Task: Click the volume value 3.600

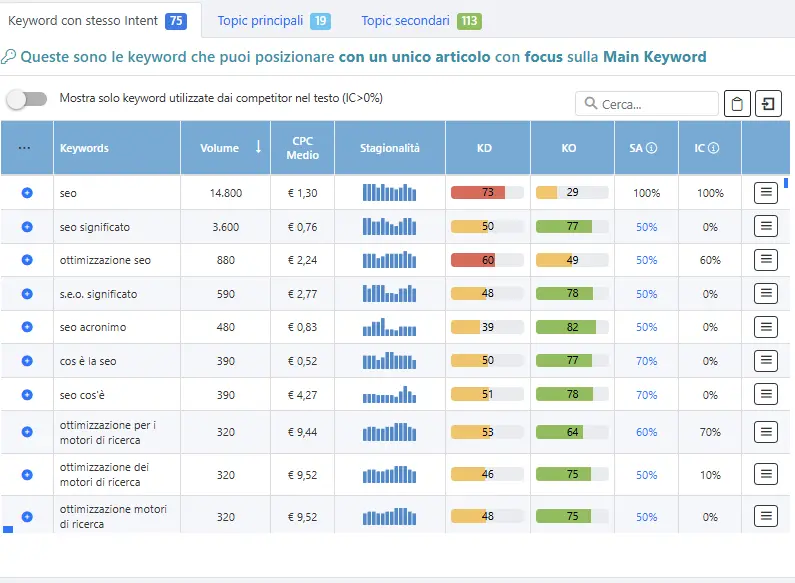Action: (226, 227)
